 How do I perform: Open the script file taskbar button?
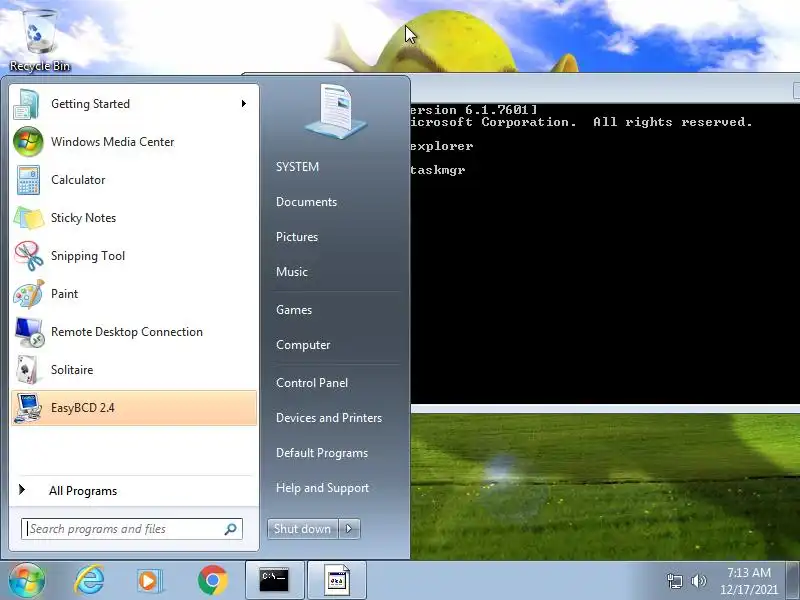[337, 580]
